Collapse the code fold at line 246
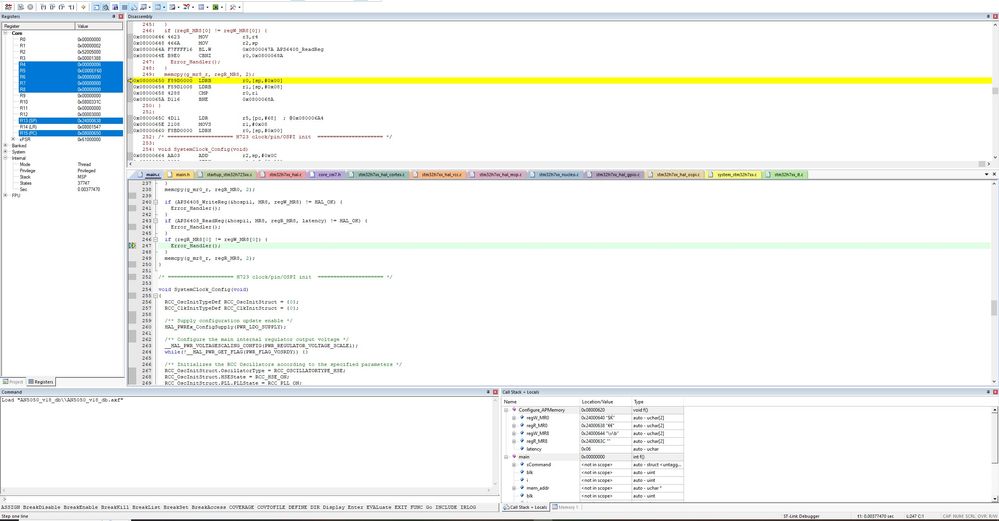Screen dimensions: 999x521 tap(156, 239)
